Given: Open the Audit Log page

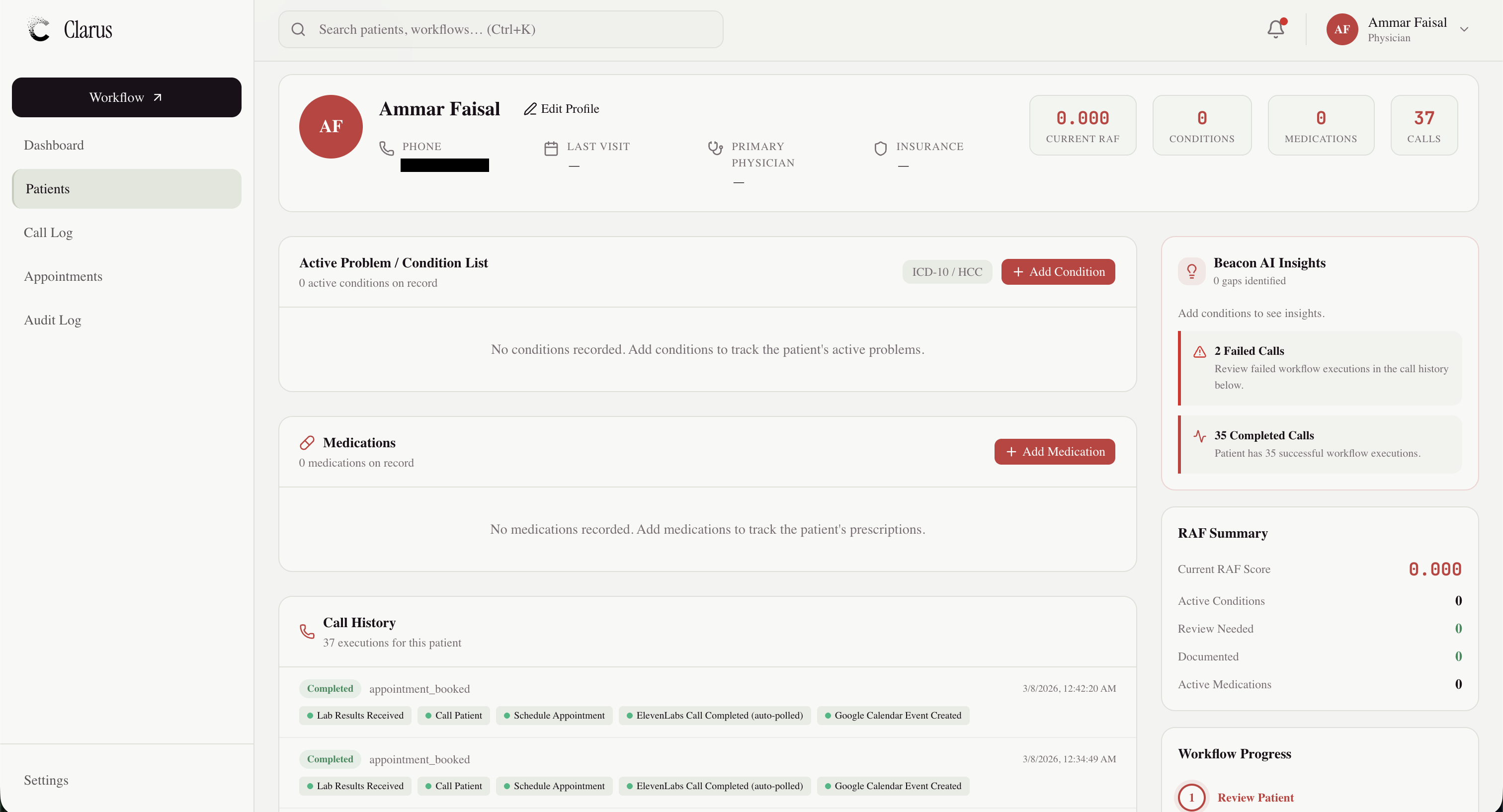Looking at the screenshot, I should pyautogui.click(x=53, y=320).
